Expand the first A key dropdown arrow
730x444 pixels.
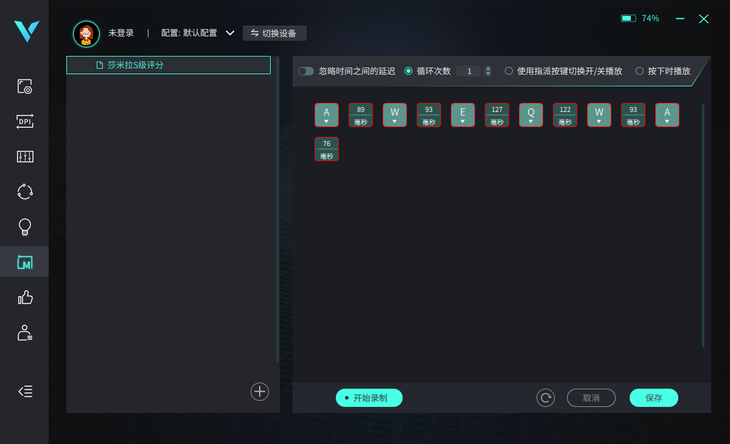coord(326,121)
